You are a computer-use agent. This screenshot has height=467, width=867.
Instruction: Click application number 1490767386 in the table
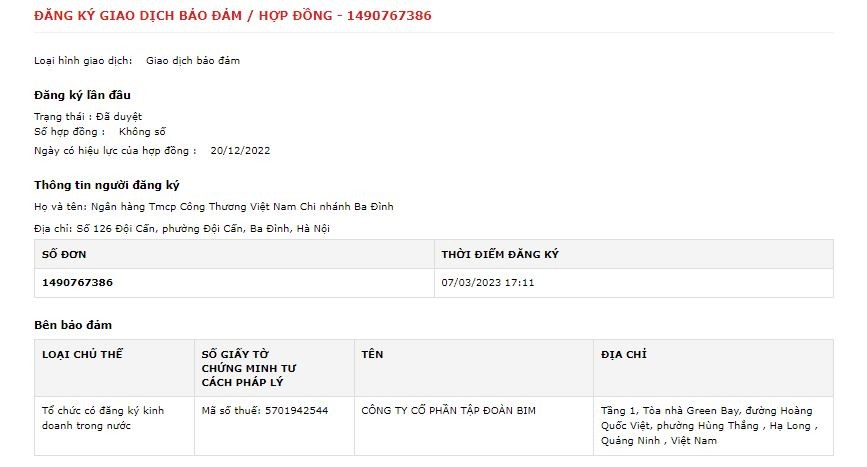pos(77,283)
